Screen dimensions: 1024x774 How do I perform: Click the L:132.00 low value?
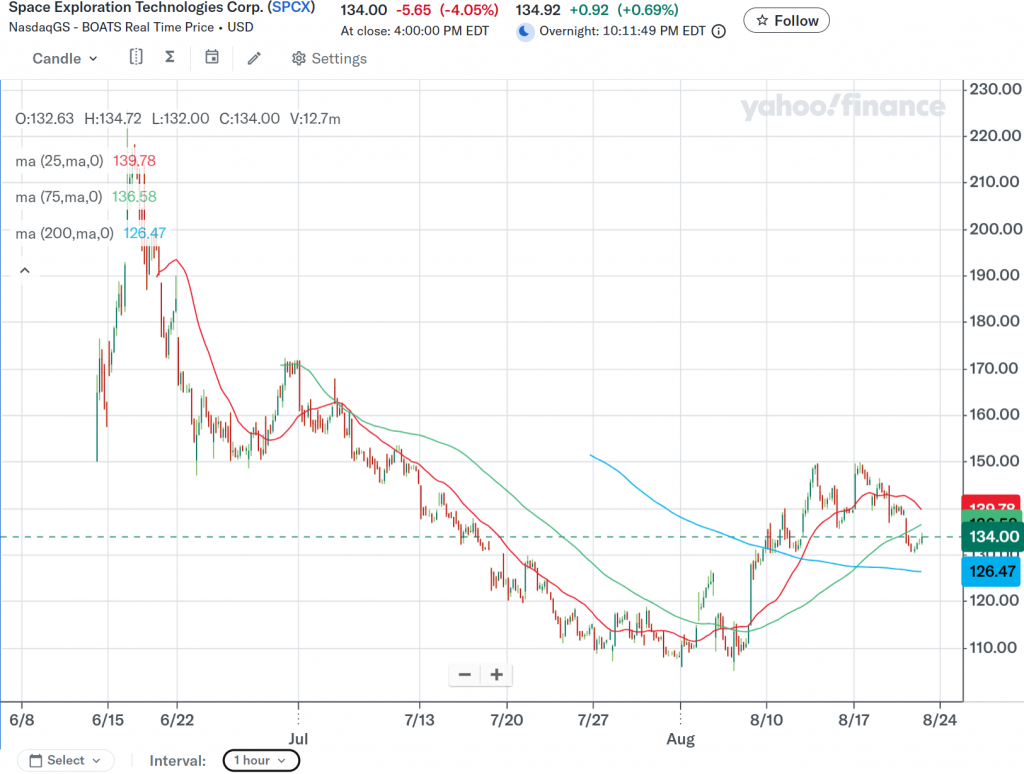pos(180,119)
